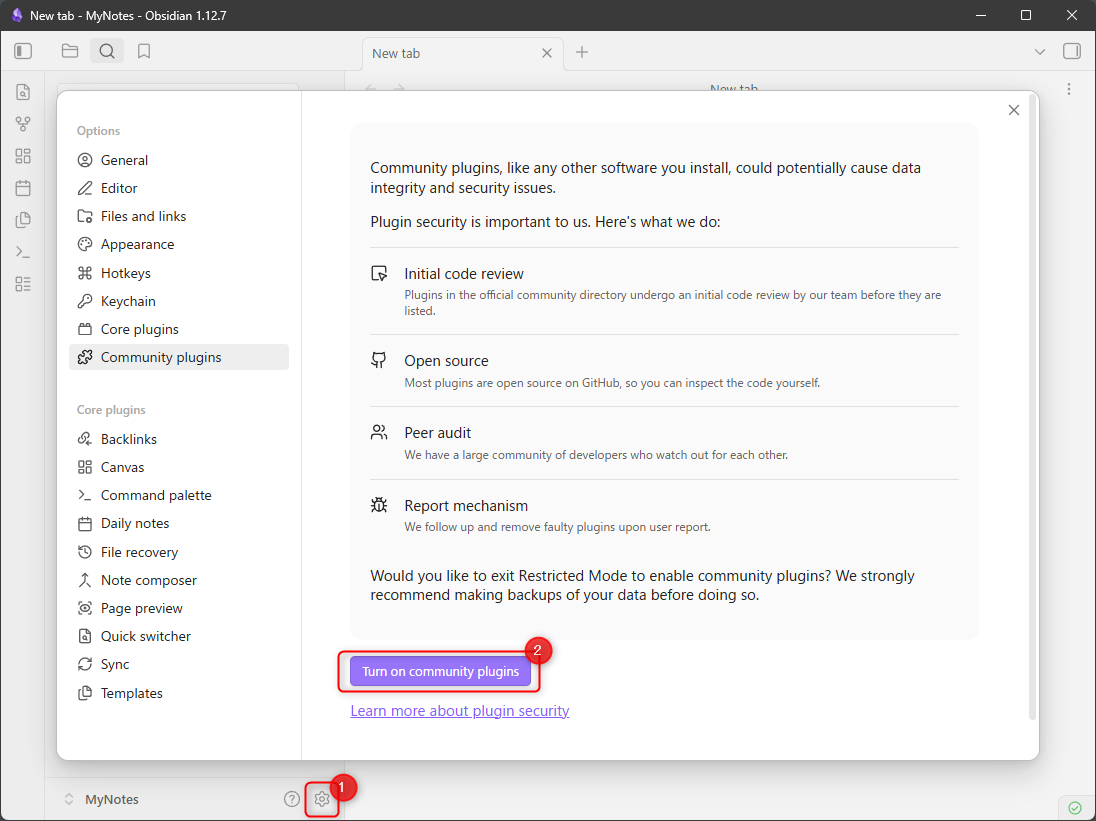Viewport: 1096px width, 821px height.
Task: Toggle the right sidebar icon
Action: (x=1072, y=51)
